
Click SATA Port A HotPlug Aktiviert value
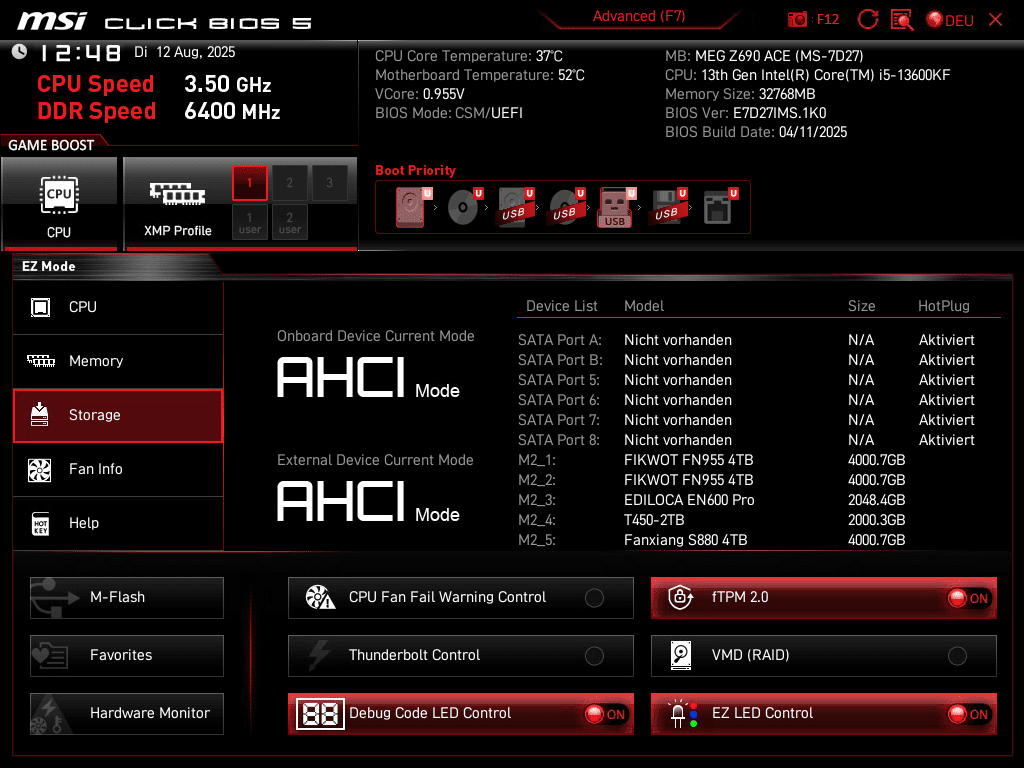coord(947,340)
